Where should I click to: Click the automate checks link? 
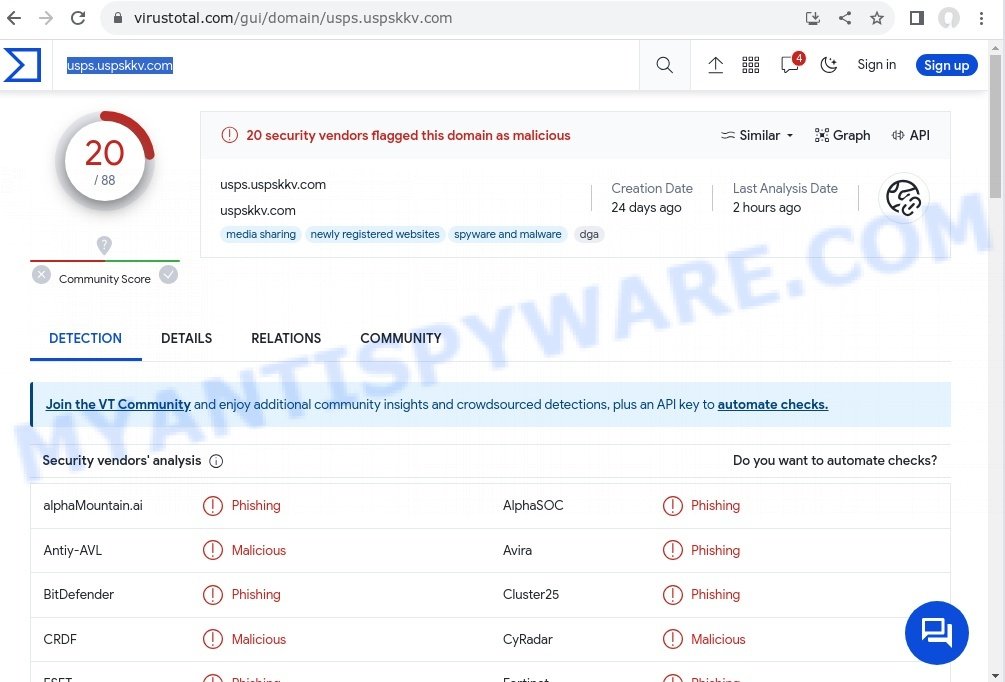point(772,404)
